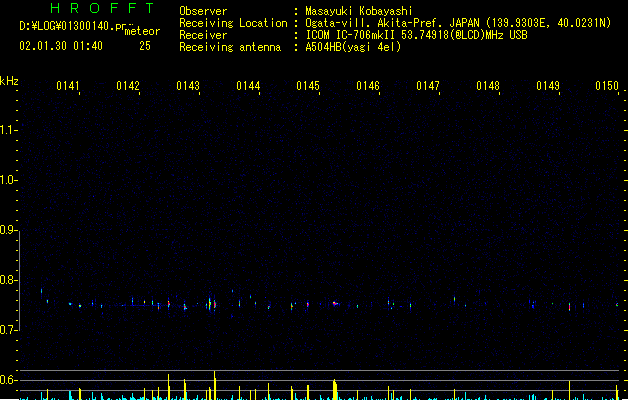Click the 'meteor' label
This screenshot has width=629, height=400.
[x=142, y=31]
